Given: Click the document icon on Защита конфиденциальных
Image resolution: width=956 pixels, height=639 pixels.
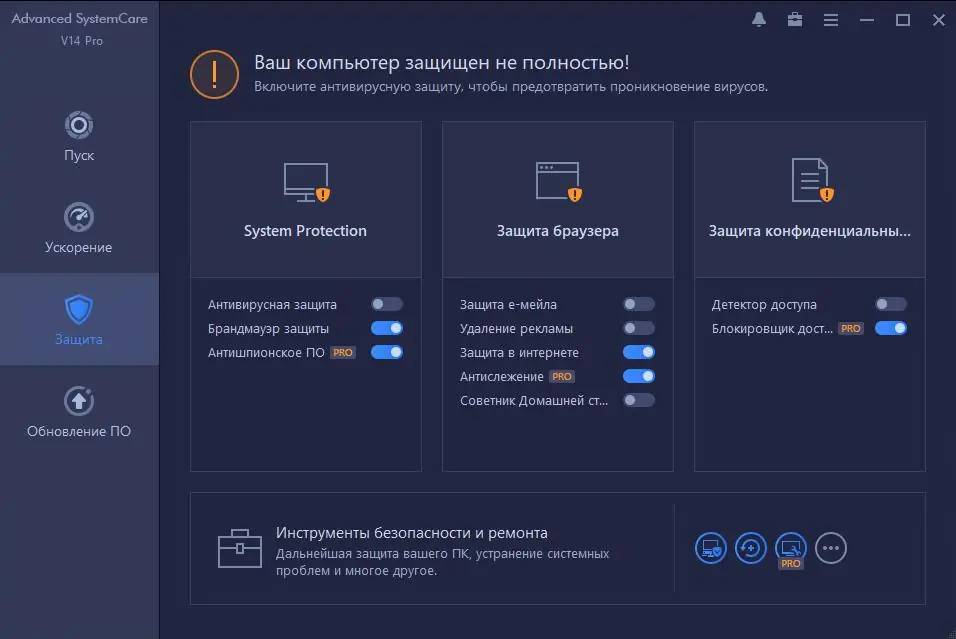Looking at the screenshot, I should (x=809, y=180).
